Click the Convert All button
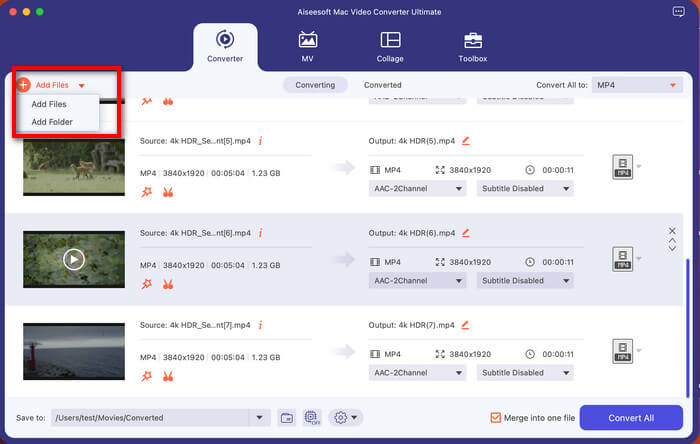700x444 pixels. [631, 418]
